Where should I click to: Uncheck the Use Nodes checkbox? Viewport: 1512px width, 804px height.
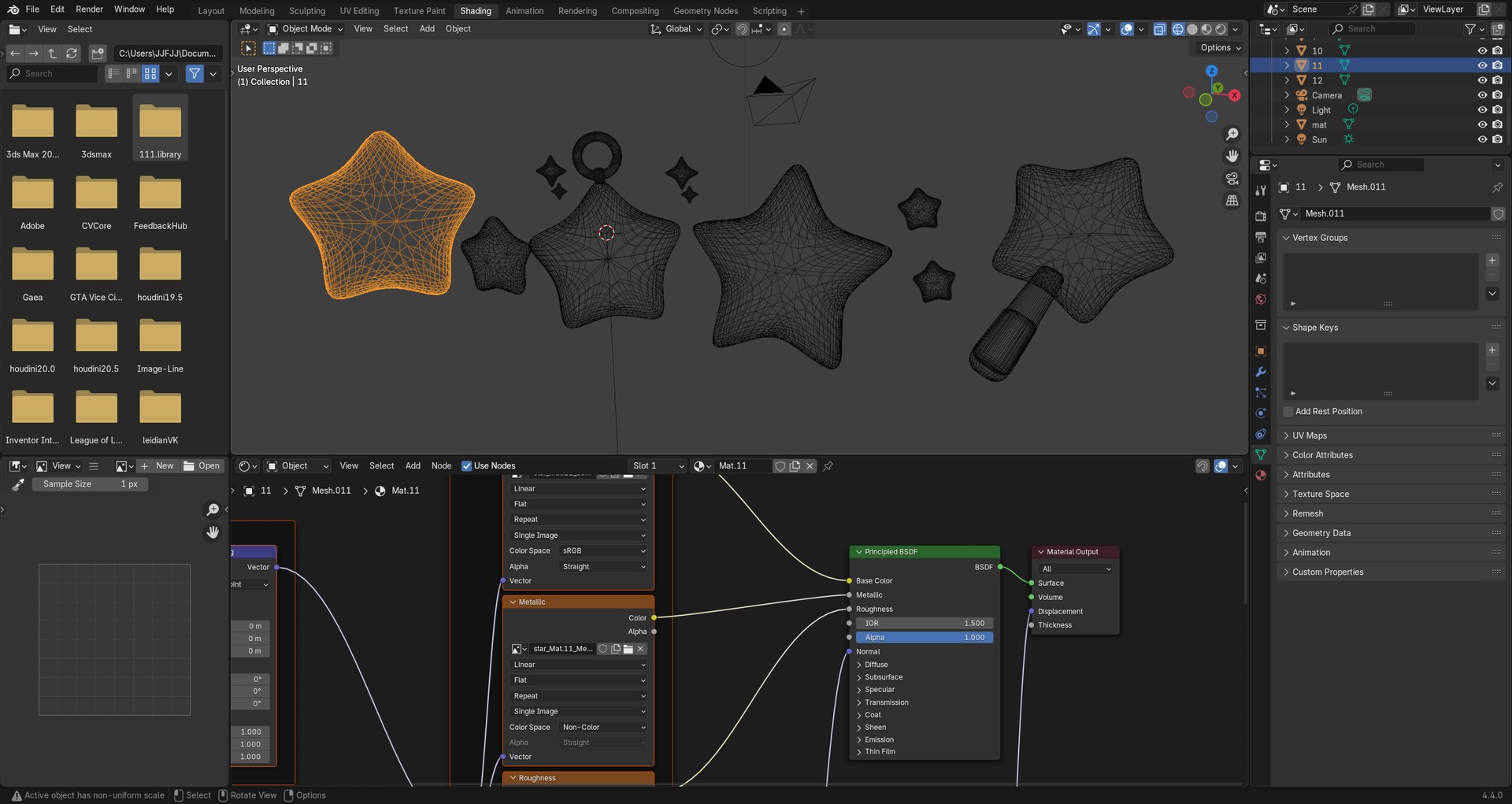[466, 466]
